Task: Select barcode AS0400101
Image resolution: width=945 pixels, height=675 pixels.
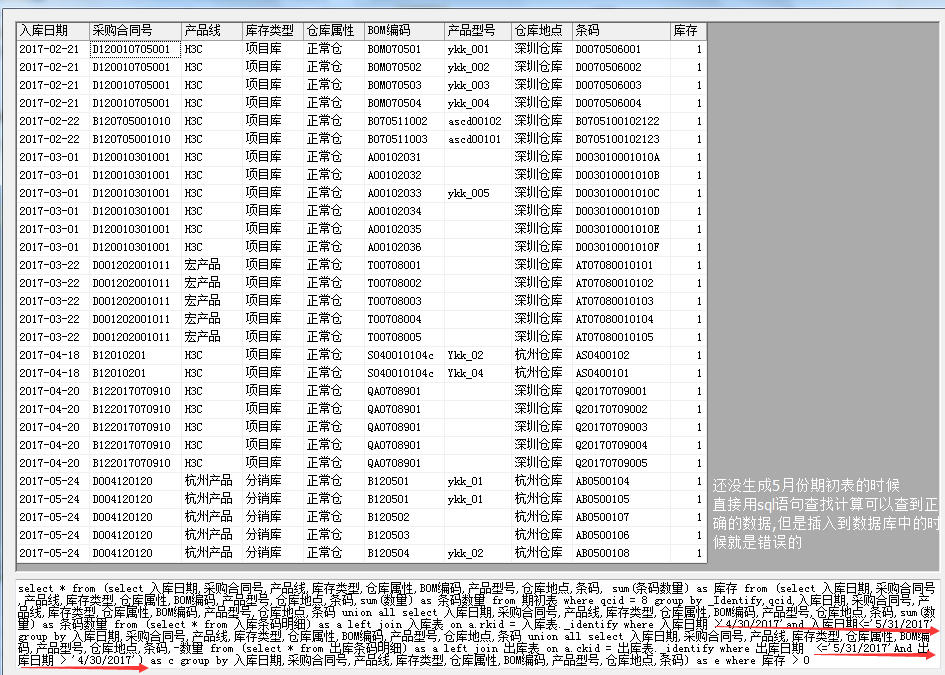Action: [x=621, y=374]
